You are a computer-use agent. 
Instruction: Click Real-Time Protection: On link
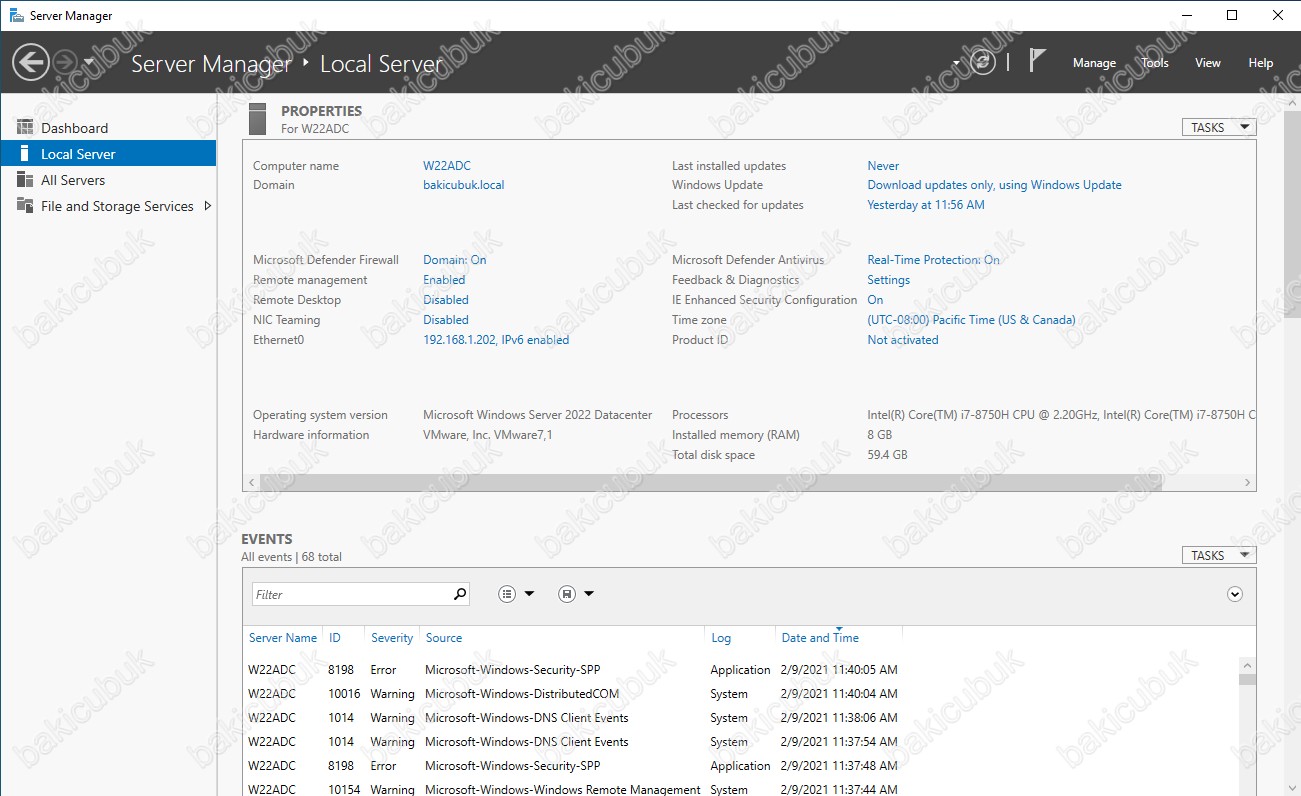pyautogui.click(x=933, y=260)
